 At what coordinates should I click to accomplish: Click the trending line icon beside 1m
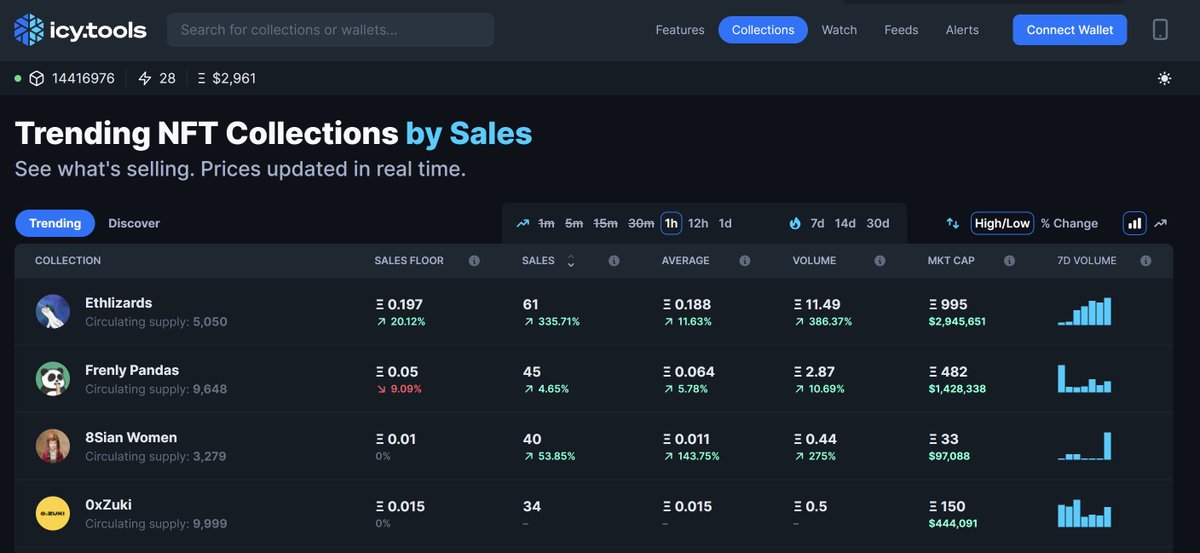coord(523,223)
